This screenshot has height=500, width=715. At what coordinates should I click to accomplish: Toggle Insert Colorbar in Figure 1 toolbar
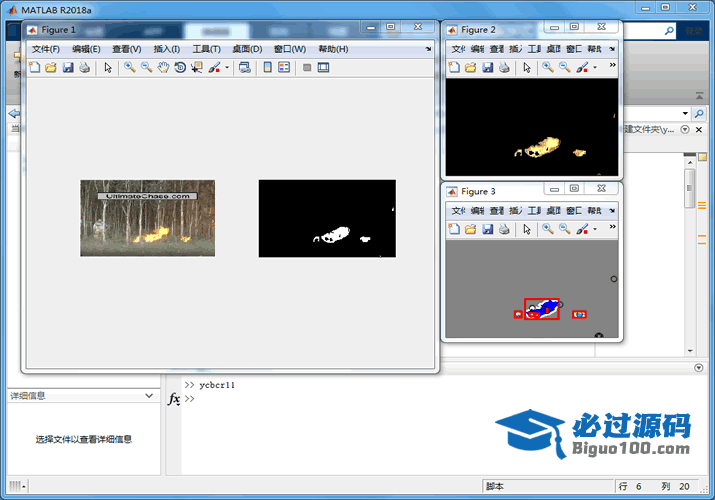(267, 68)
